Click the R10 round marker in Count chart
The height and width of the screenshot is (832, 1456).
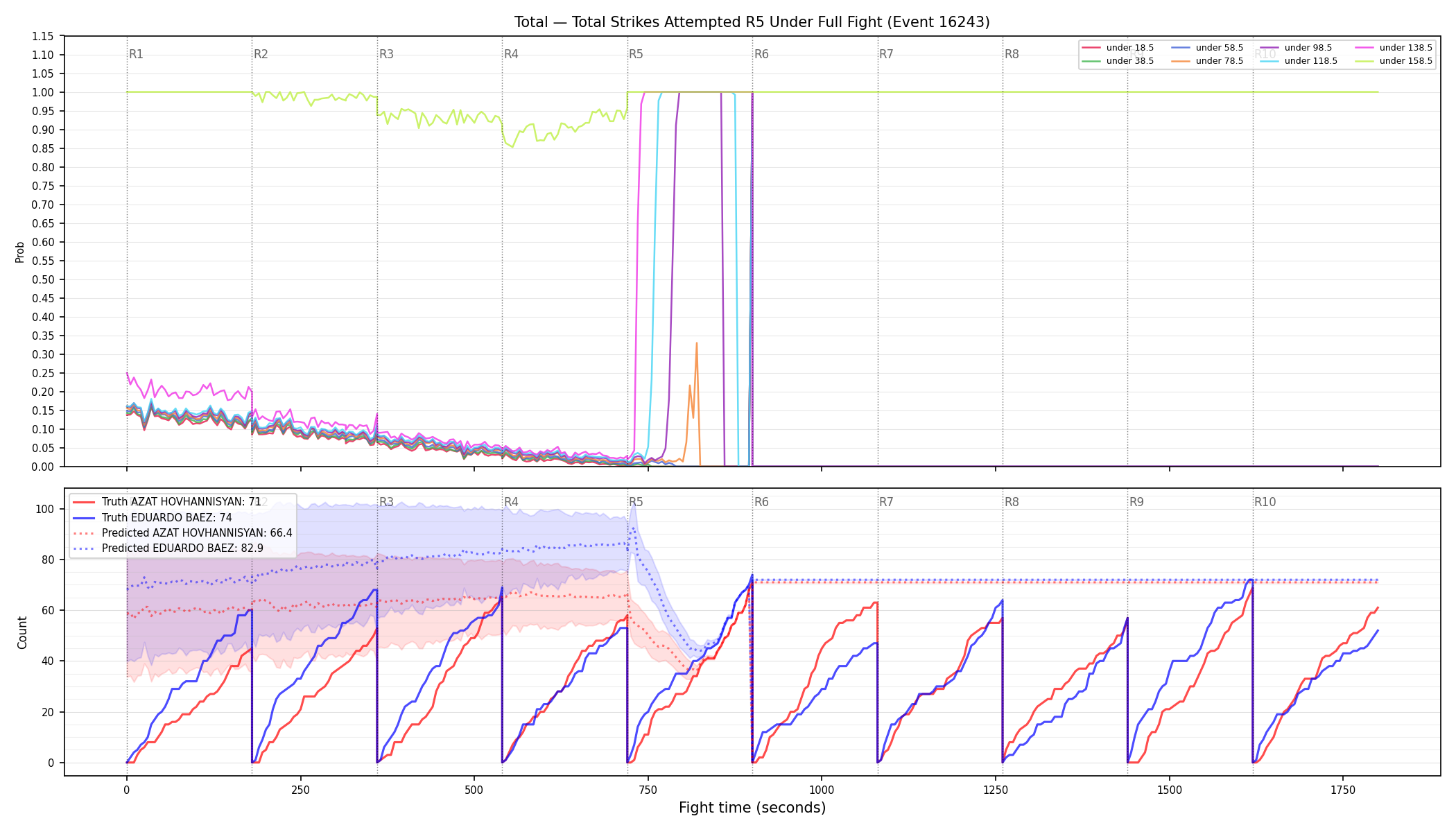pyautogui.click(x=1265, y=502)
